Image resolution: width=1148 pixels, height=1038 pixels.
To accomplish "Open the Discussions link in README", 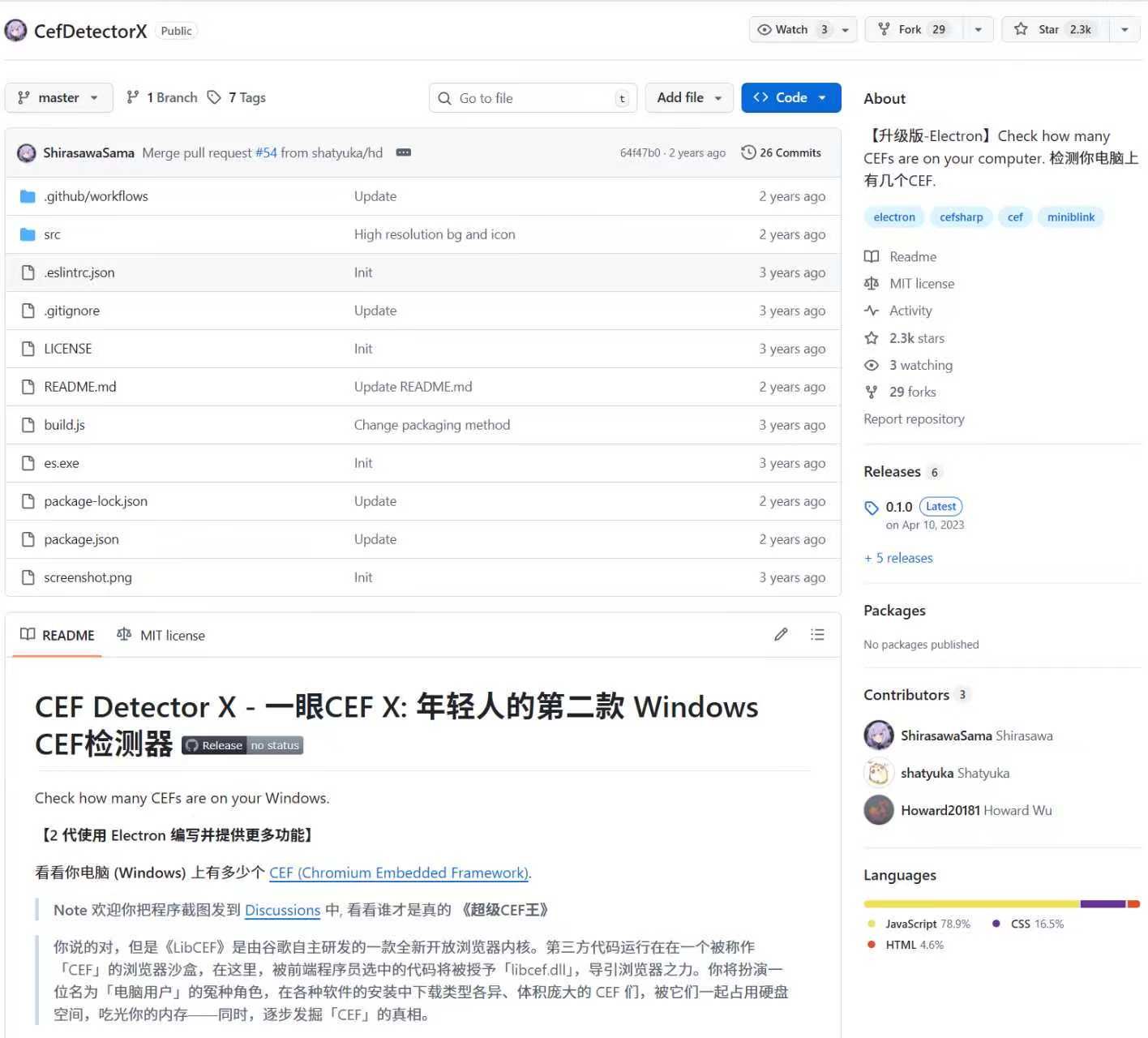I will pos(283,910).
